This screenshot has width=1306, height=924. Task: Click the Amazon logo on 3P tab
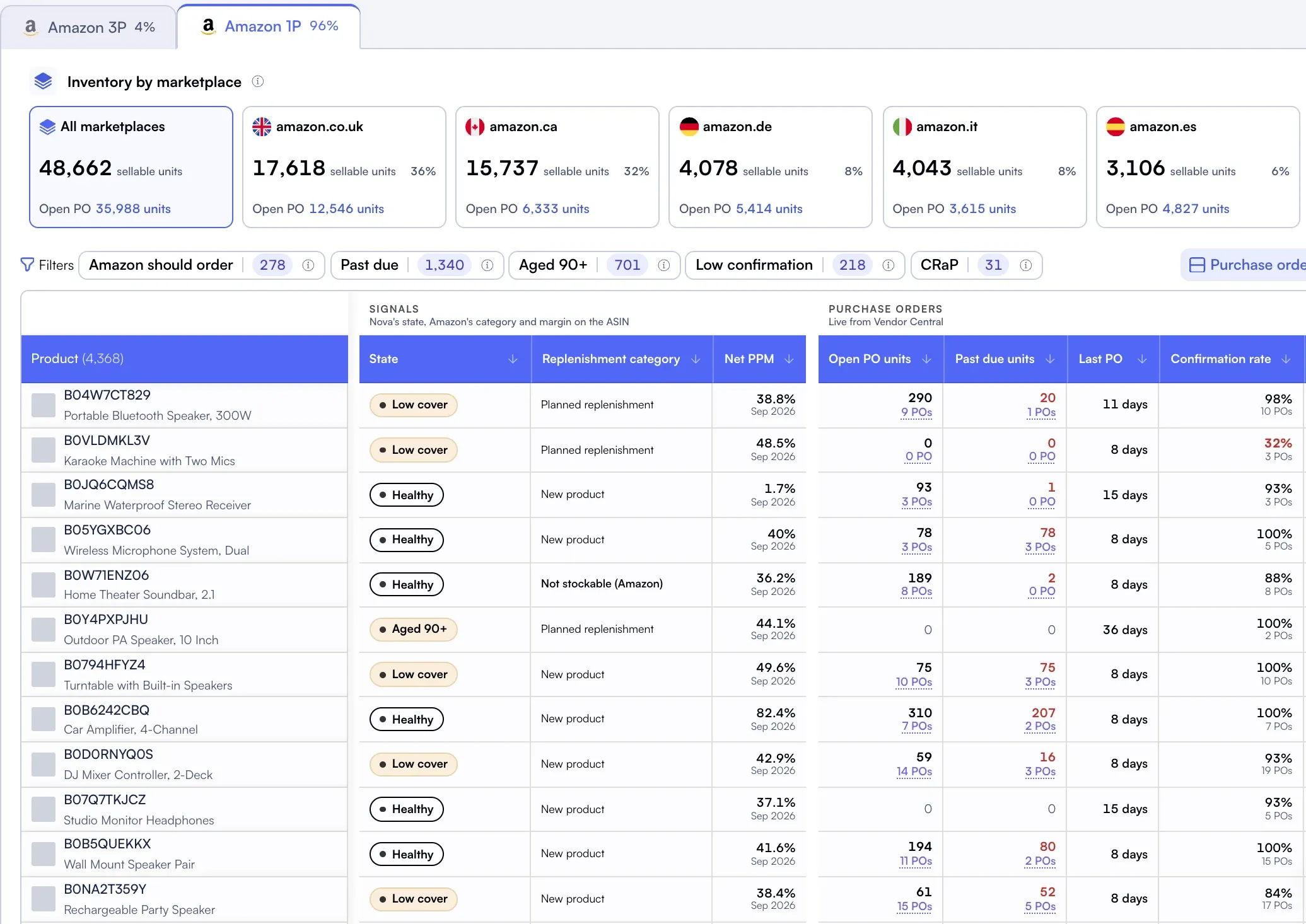click(x=30, y=27)
